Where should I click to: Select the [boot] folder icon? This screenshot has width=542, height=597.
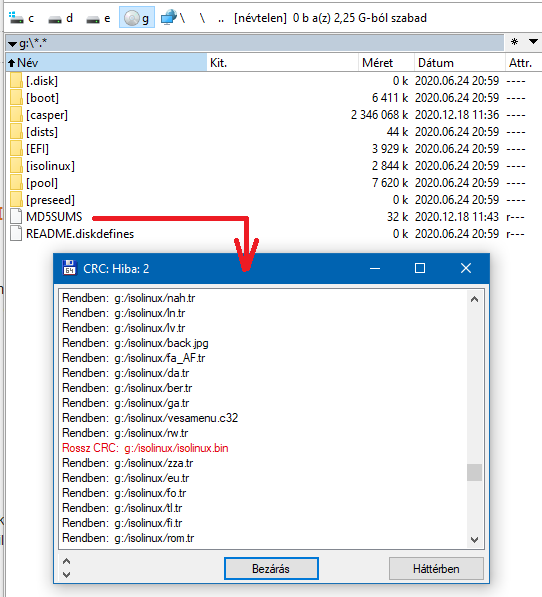[x=16, y=98]
